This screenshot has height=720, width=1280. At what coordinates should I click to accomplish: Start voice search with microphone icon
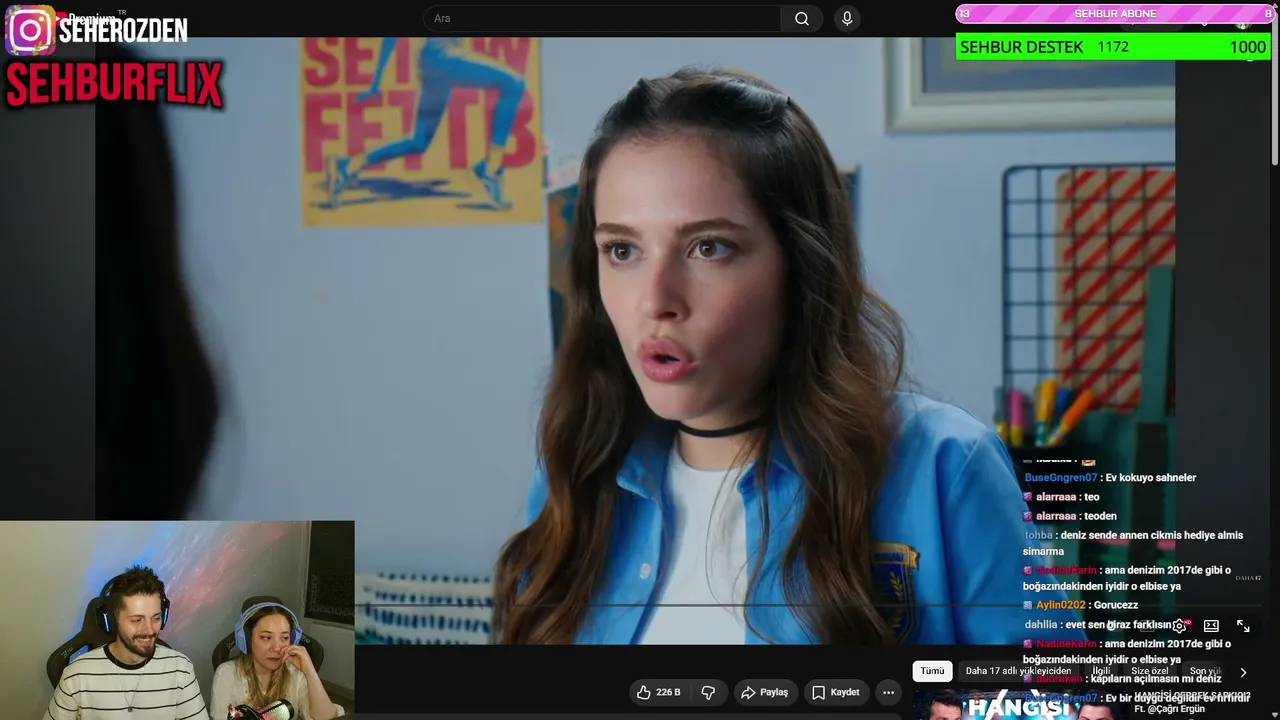tap(847, 19)
